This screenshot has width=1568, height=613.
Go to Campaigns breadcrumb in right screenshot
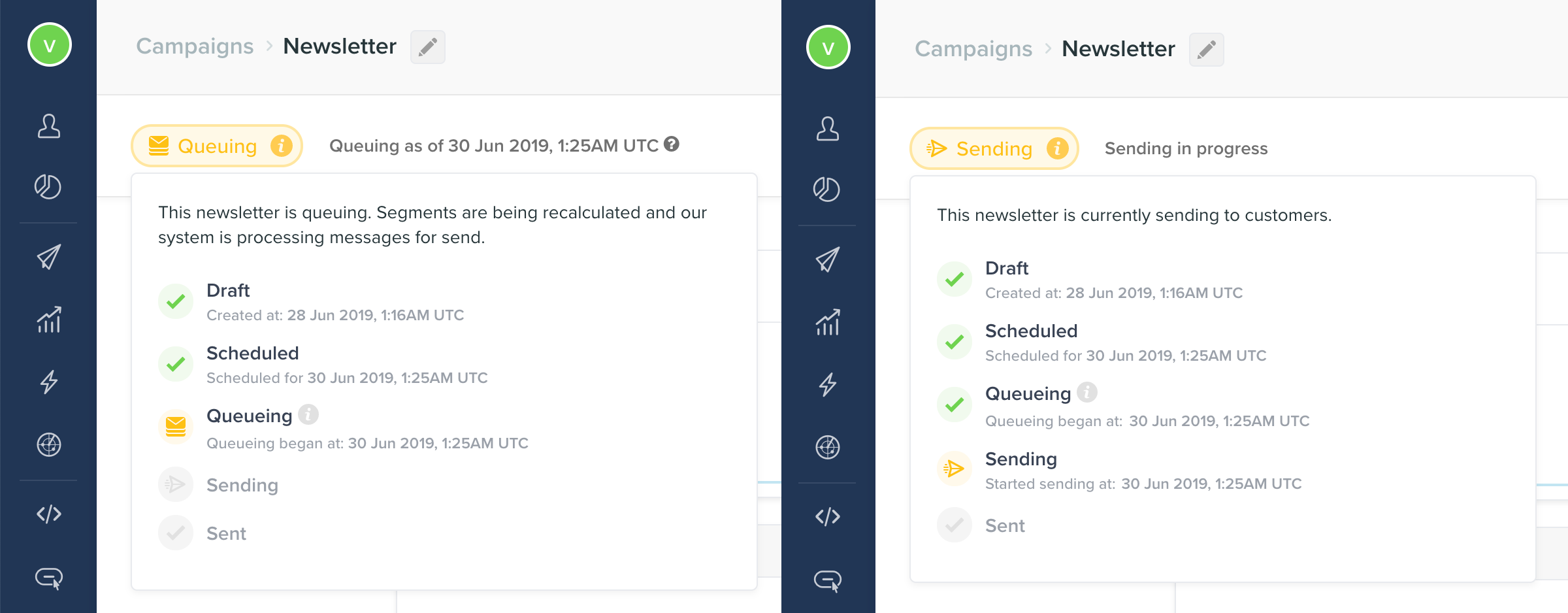973,49
